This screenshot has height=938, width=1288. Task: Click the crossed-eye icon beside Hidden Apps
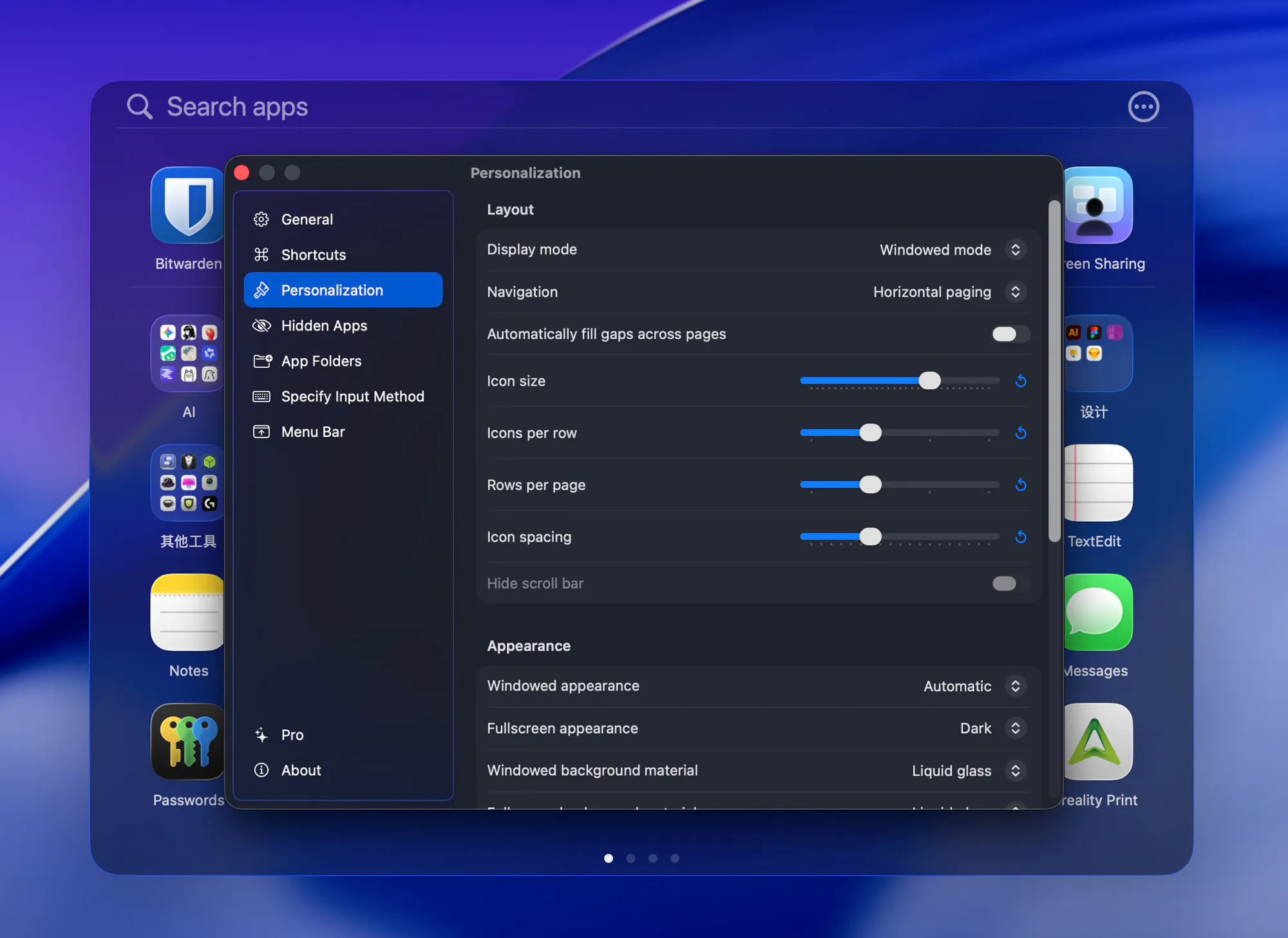261,326
